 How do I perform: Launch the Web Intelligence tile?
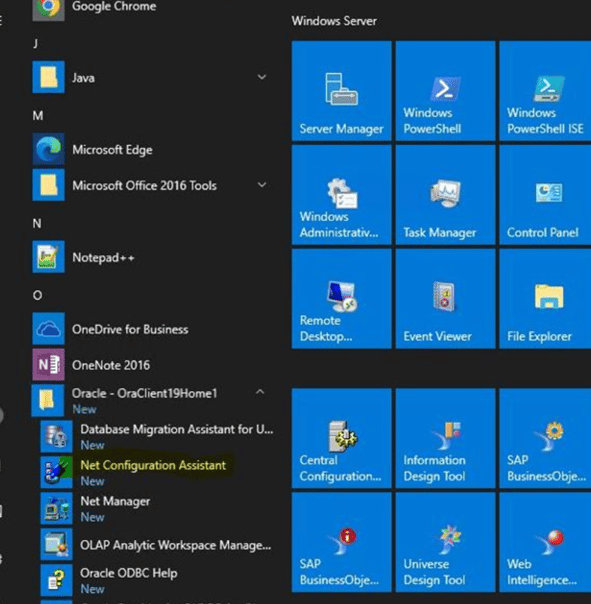545,542
